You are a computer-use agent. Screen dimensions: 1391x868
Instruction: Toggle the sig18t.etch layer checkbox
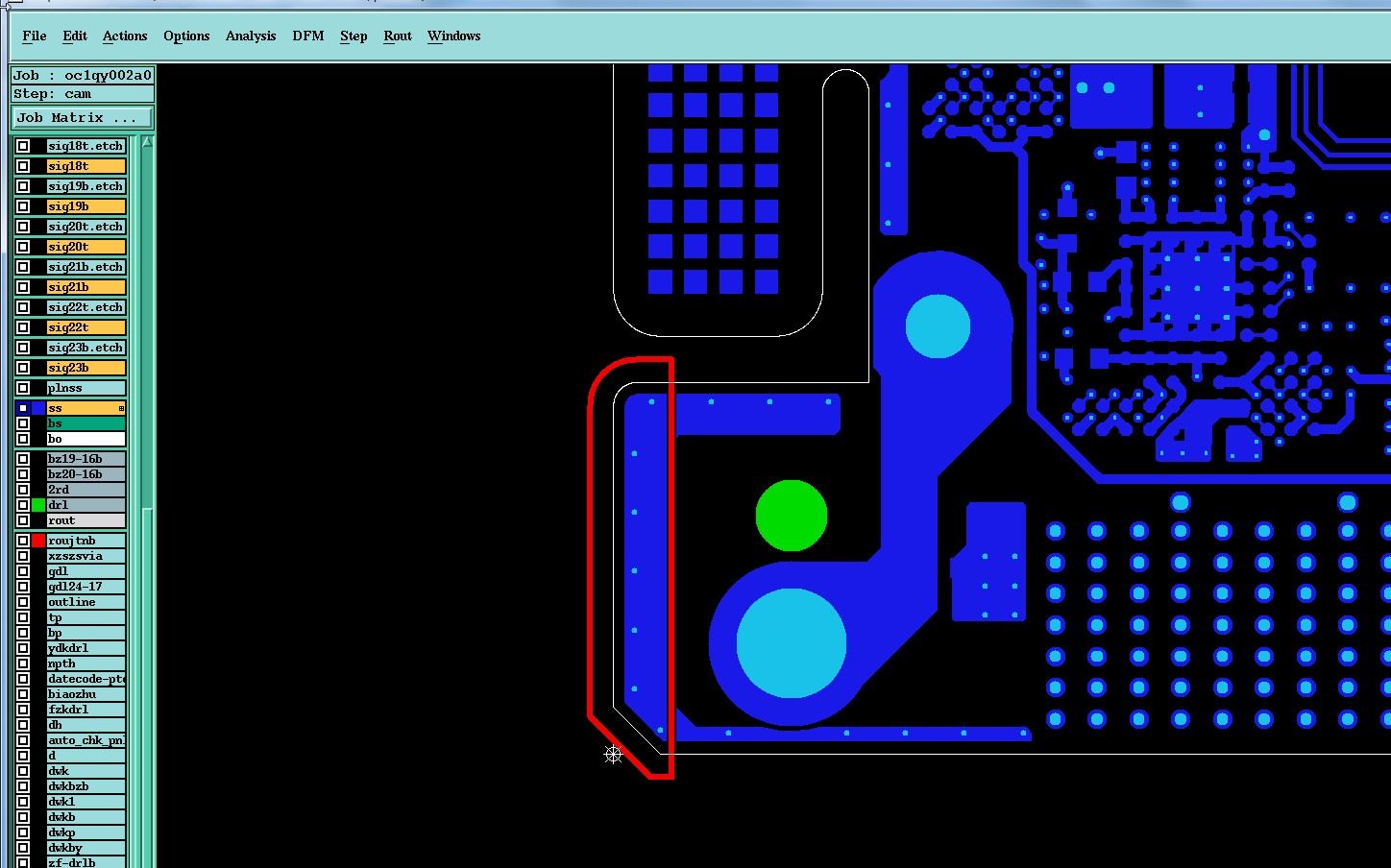click(x=23, y=146)
